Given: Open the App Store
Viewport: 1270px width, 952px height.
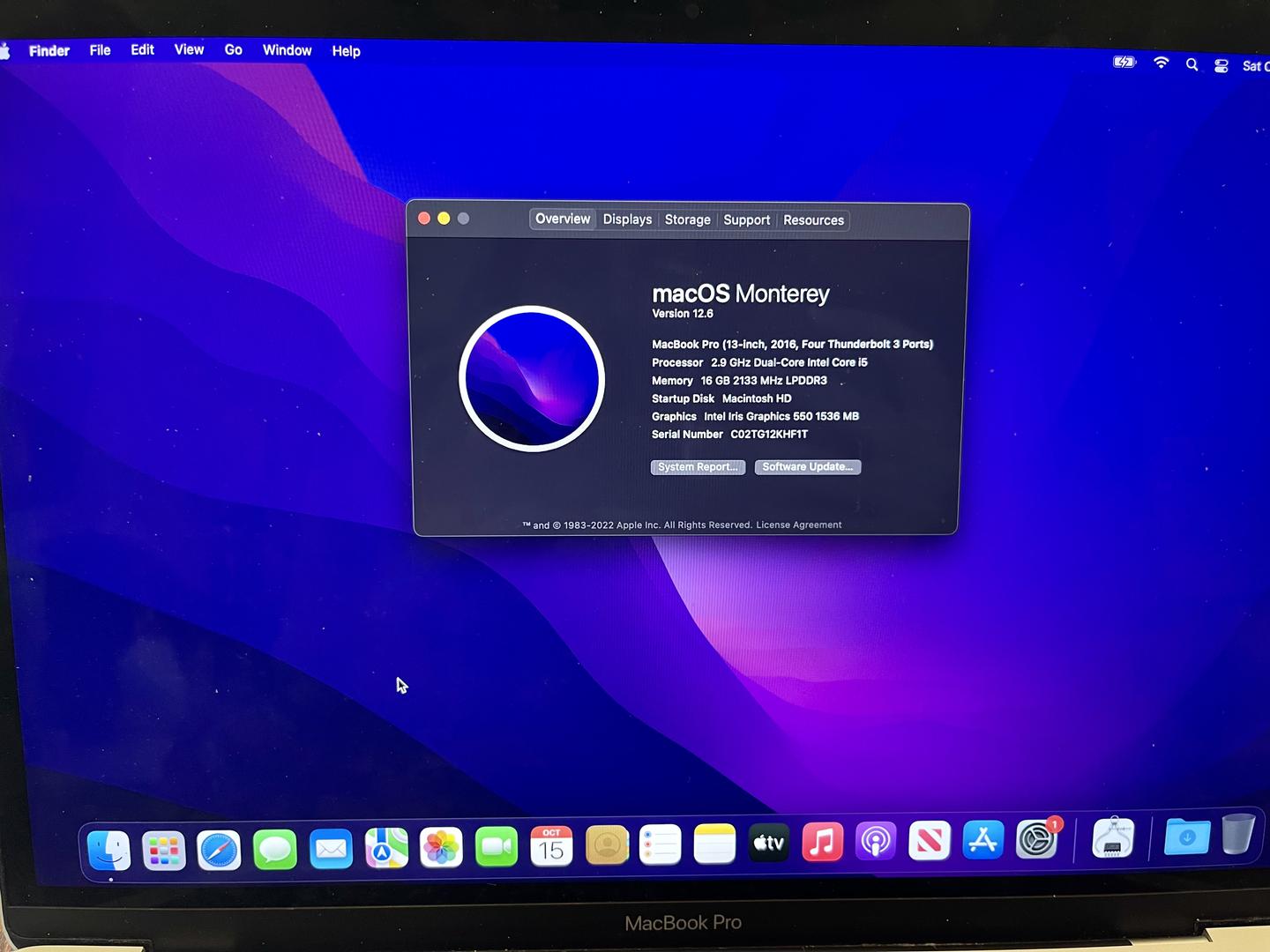Looking at the screenshot, I should point(983,840).
